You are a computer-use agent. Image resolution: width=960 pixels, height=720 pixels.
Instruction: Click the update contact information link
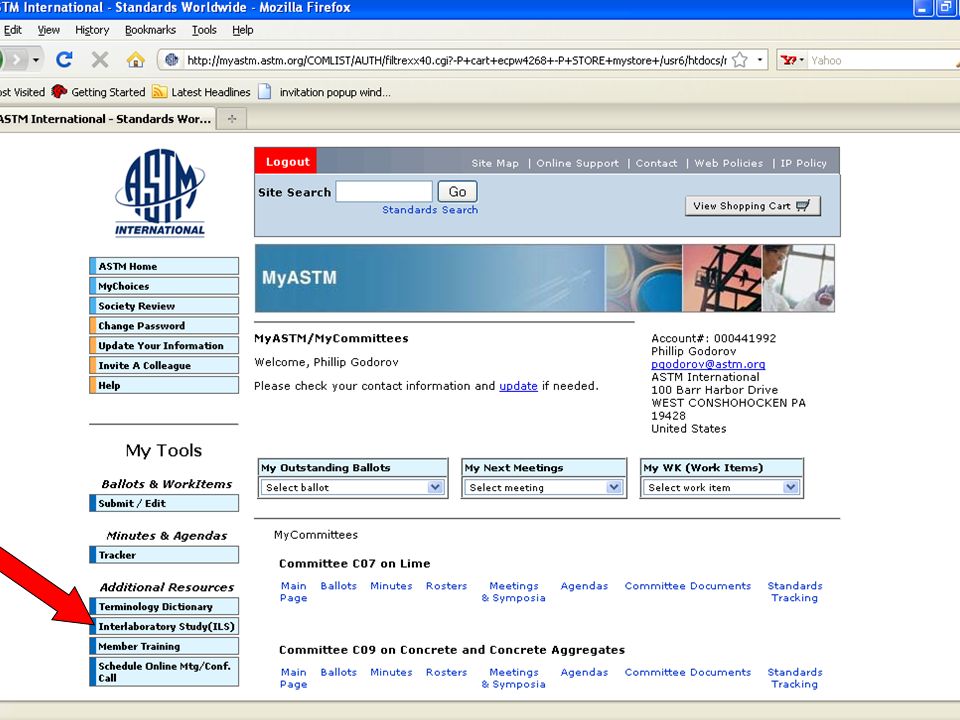518,386
